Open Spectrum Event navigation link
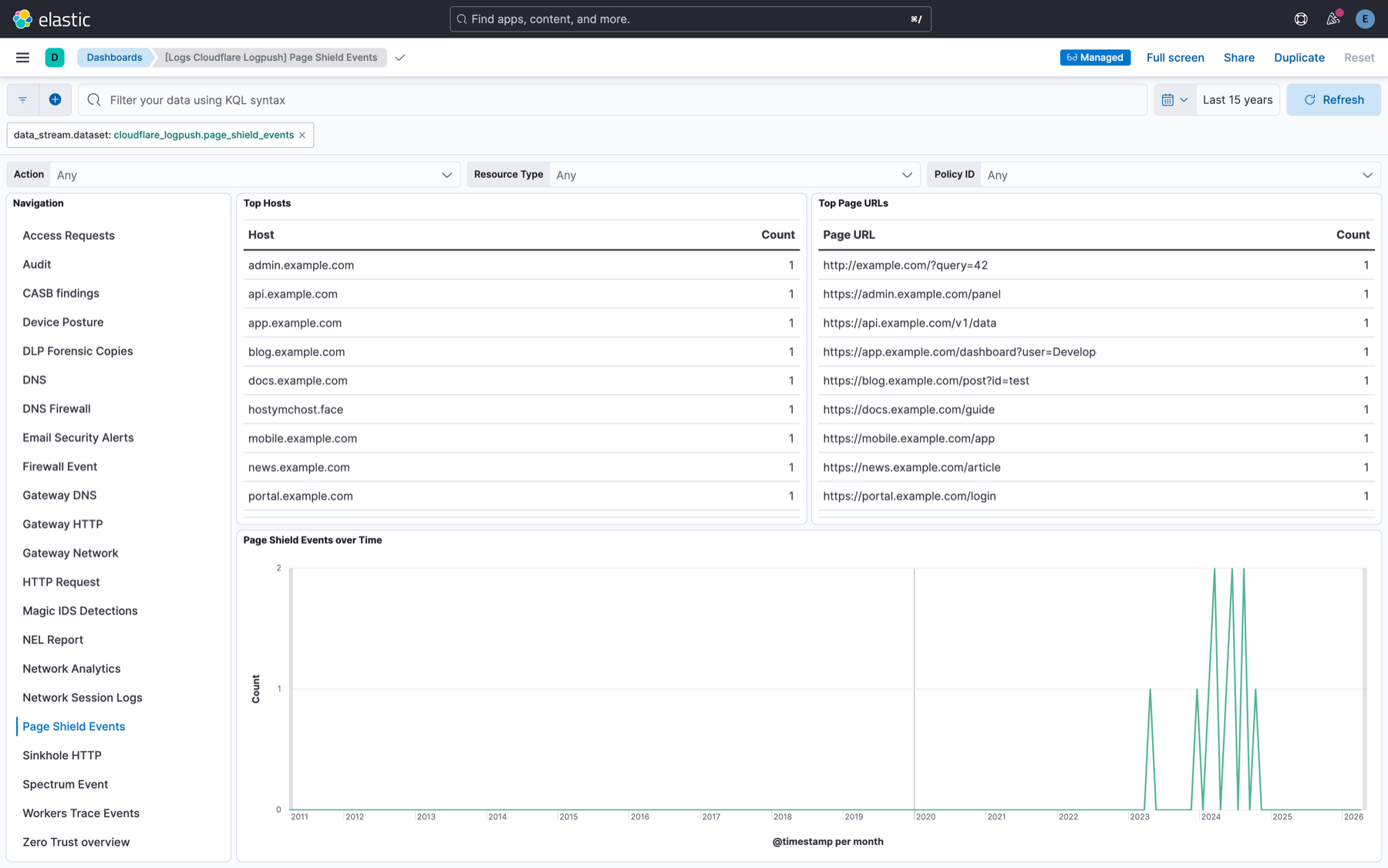The height and width of the screenshot is (868, 1388). click(66, 785)
